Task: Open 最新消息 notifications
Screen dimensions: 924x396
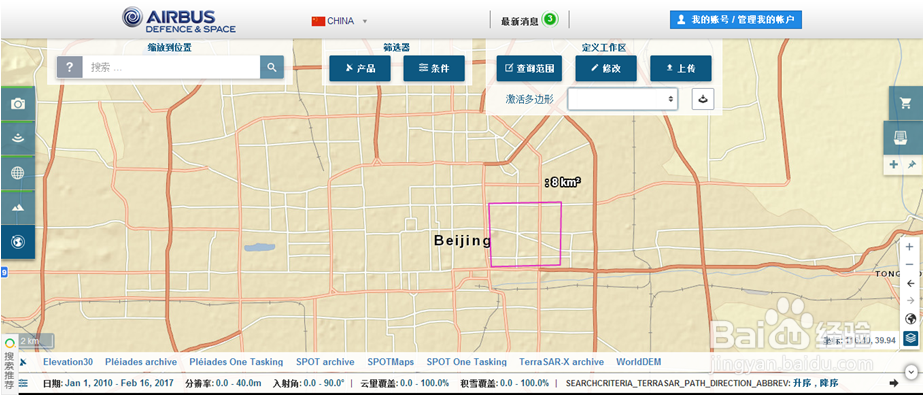Action: point(520,21)
